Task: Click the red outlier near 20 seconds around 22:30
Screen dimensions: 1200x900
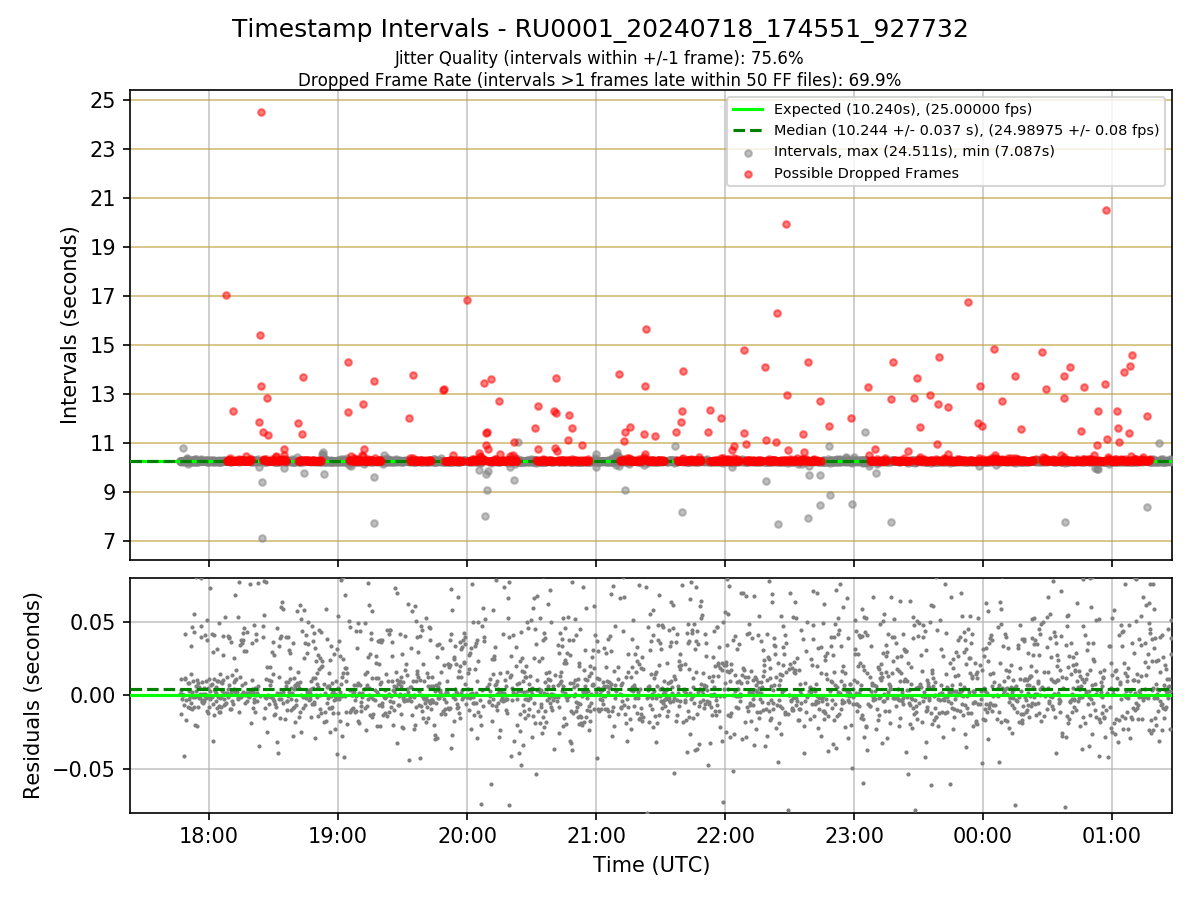Action: [x=786, y=224]
